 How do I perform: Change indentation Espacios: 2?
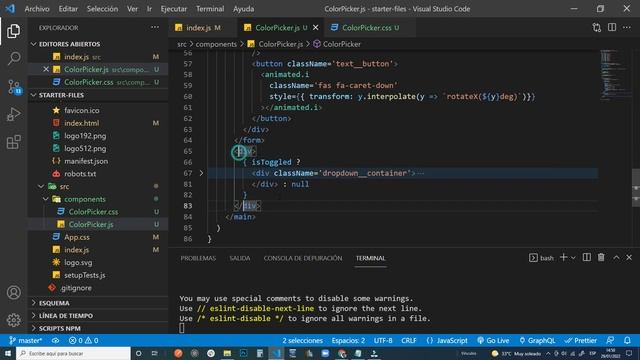pyautogui.click(x=348, y=340)
